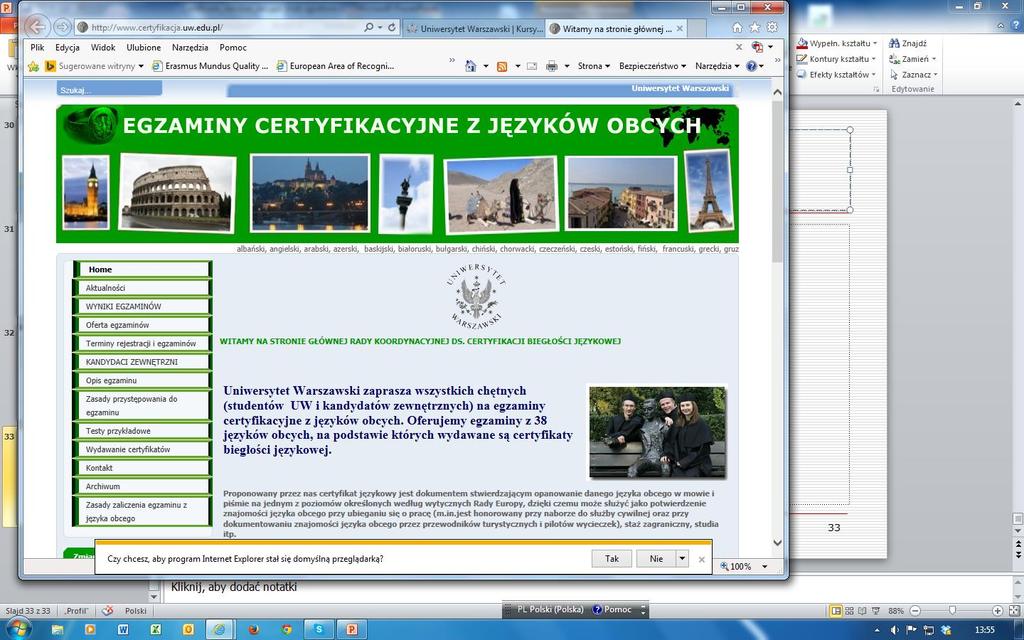This screenshot has width=1024, height=640.
Task: Open Erasmus Mundus Quality favorites link
Action: [210, 66]
